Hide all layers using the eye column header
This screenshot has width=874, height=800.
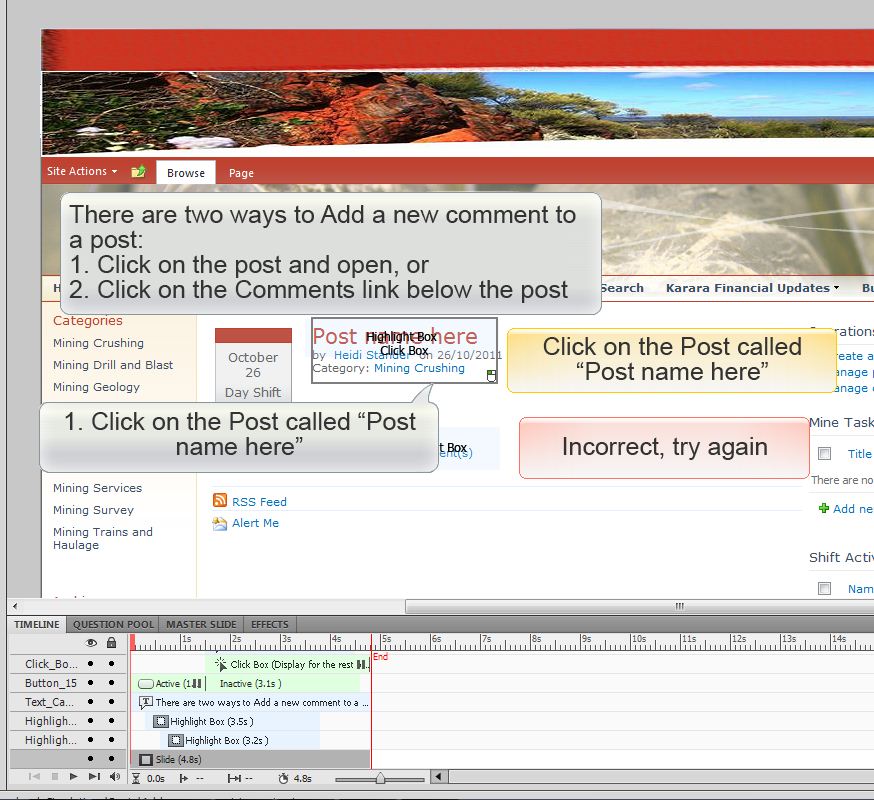click(92, 643)
